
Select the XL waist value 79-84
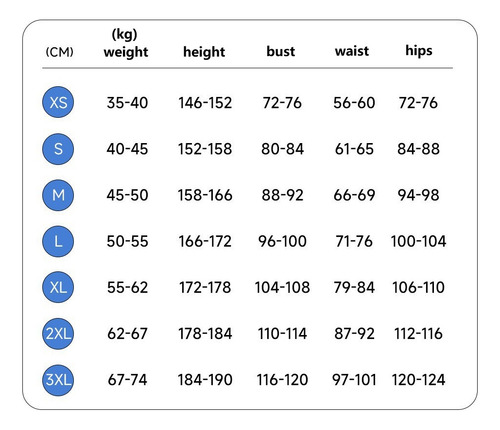[x=354, y=287]
